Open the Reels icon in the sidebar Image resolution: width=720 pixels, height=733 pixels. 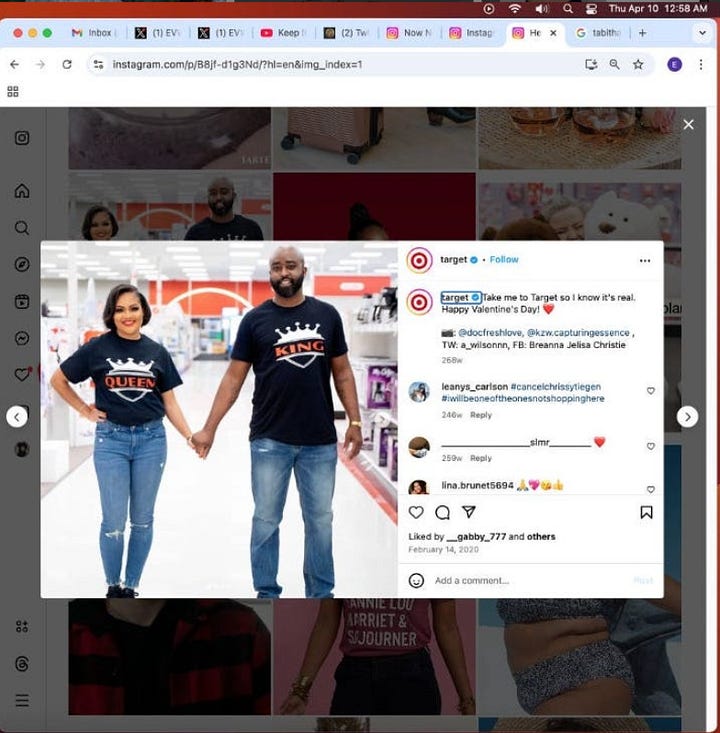point(22,302)
